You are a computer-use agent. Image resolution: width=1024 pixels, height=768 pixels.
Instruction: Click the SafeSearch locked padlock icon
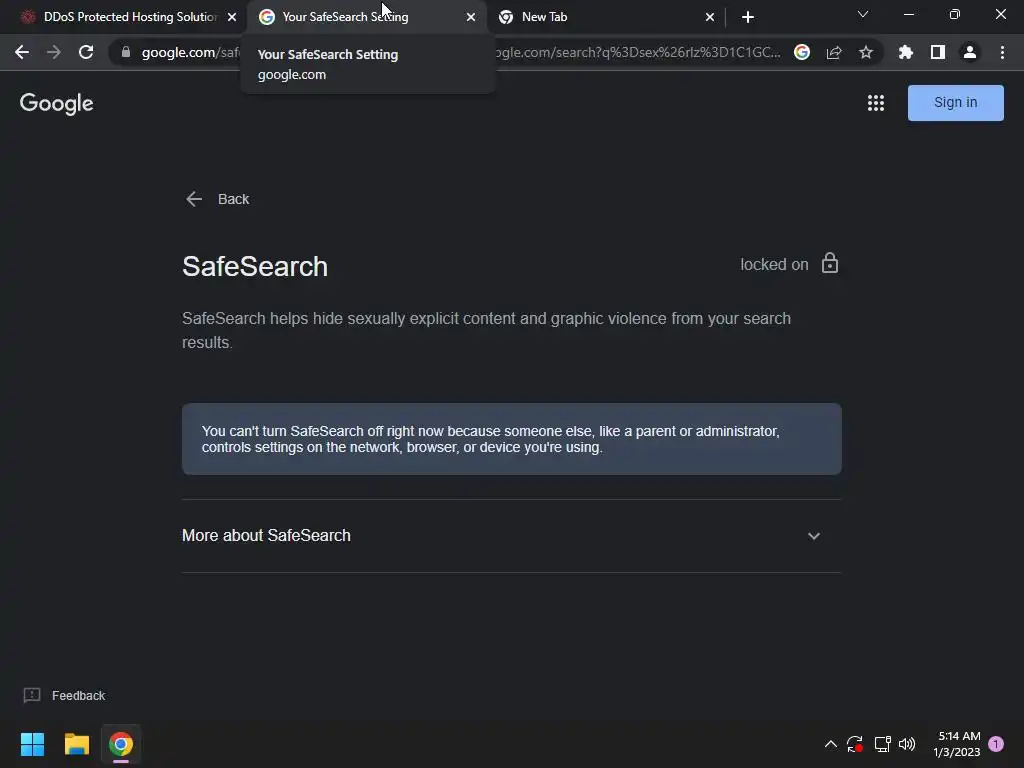coord(829,263)
